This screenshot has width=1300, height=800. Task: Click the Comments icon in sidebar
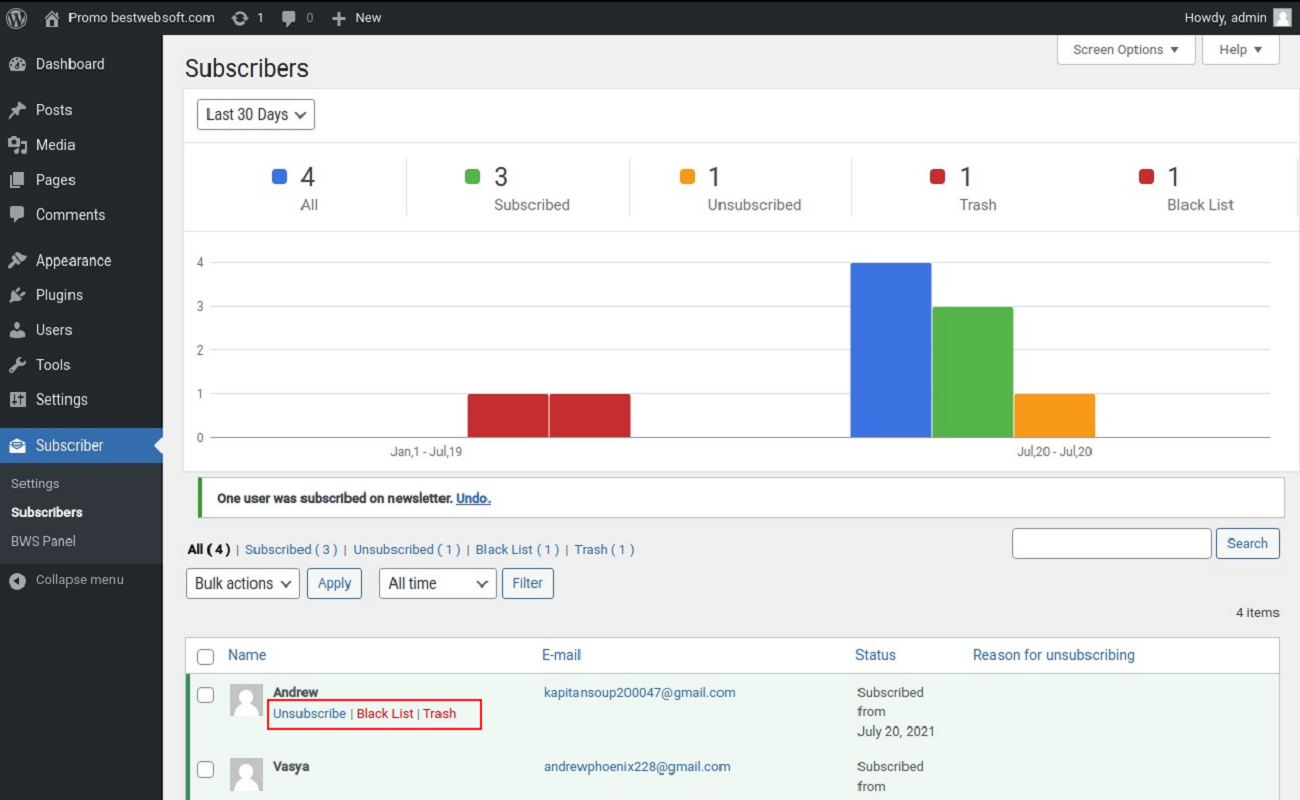(17, 215)
